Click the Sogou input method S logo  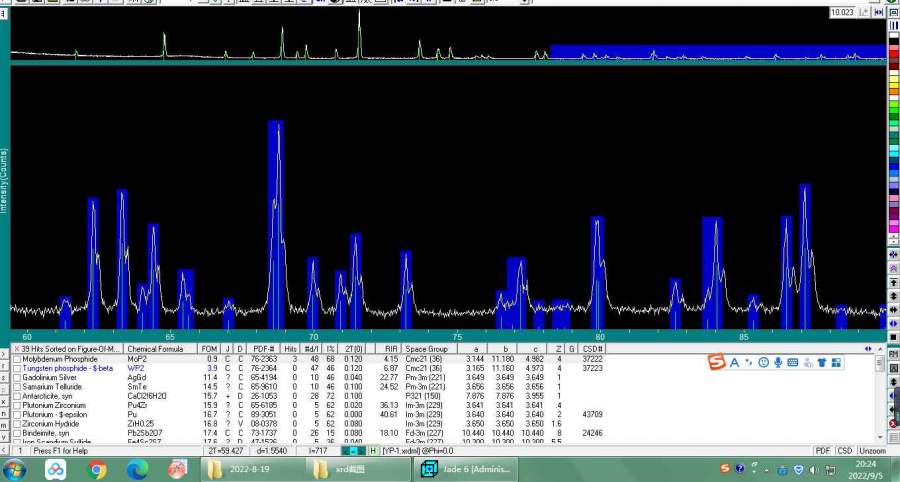716,361
